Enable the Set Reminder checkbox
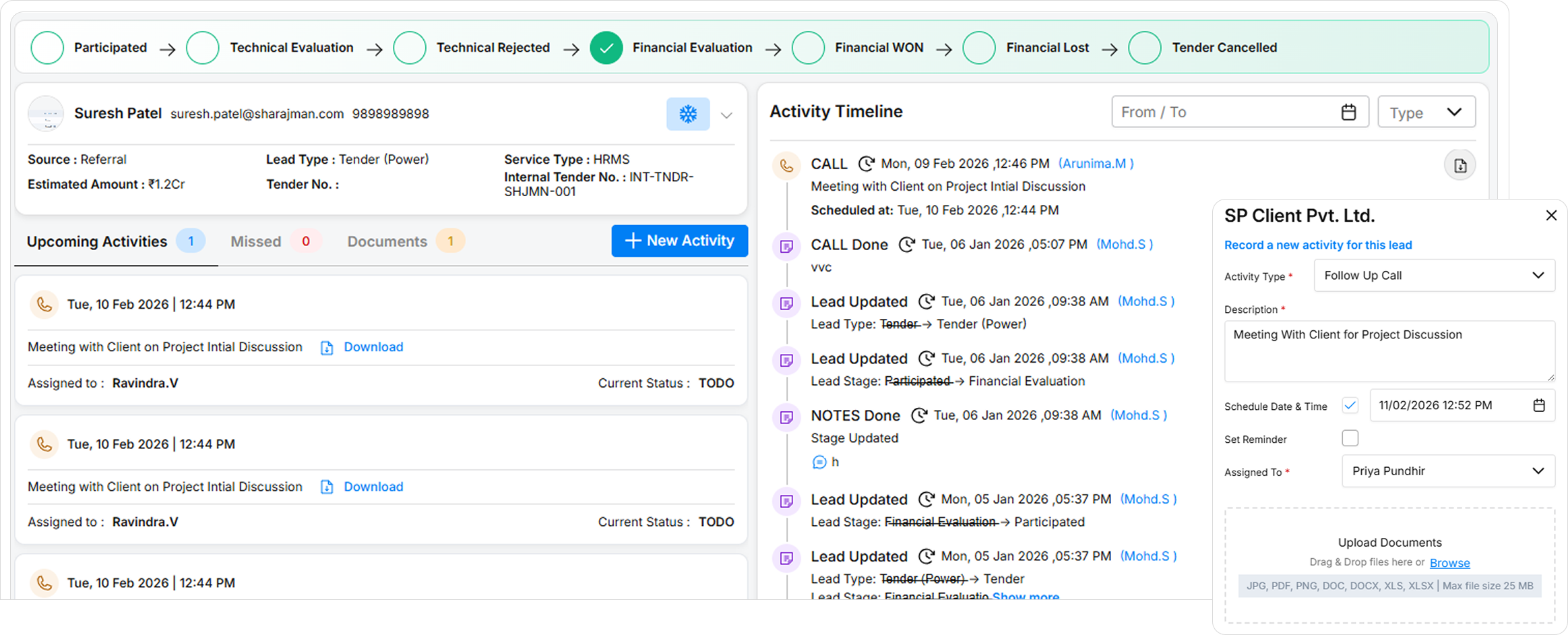This screenshot has width=1568, height=635. (x=1350, y=438)
